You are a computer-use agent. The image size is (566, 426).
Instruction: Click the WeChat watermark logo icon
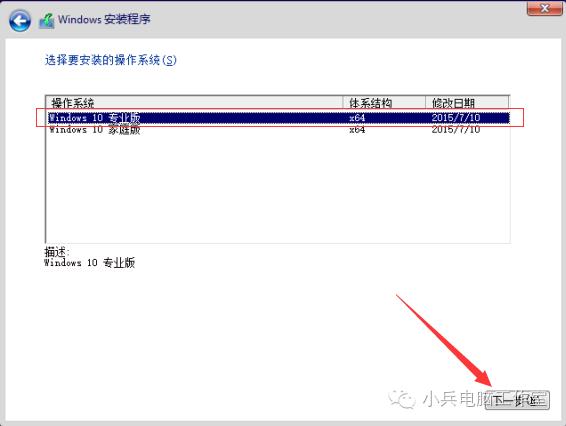click(401, 399)
